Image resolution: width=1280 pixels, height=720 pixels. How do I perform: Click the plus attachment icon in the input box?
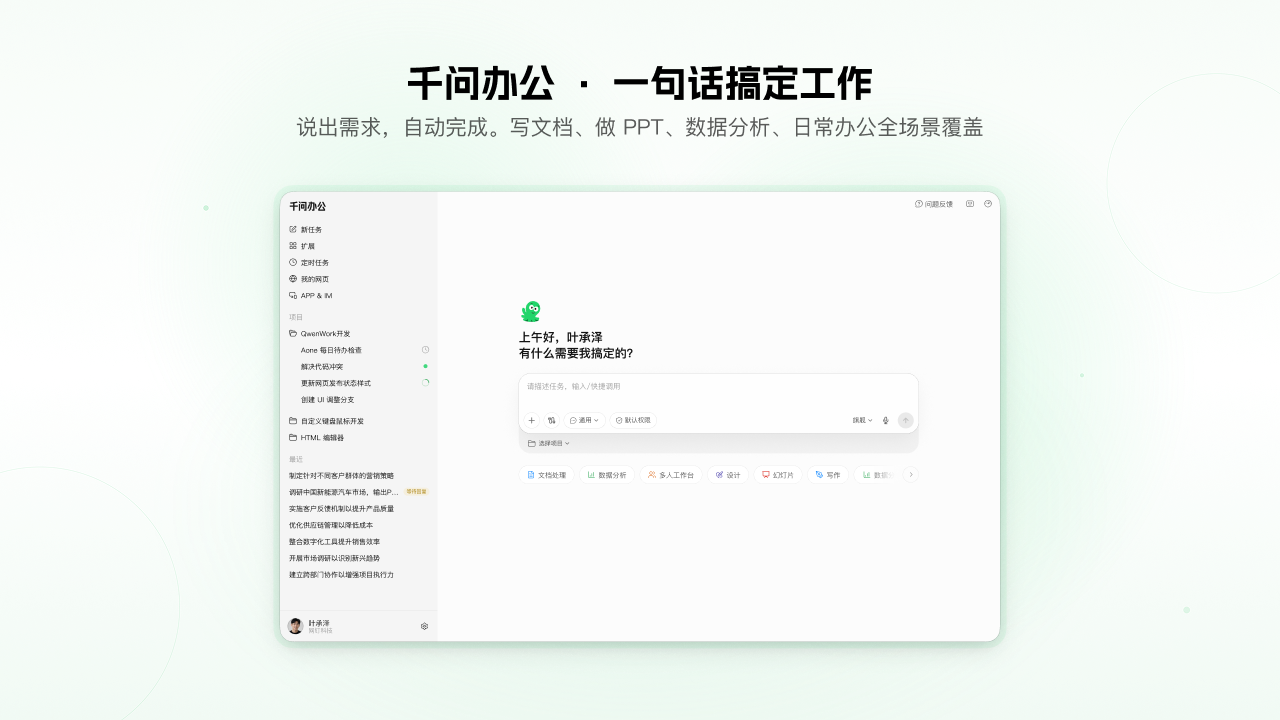(532, 421)
